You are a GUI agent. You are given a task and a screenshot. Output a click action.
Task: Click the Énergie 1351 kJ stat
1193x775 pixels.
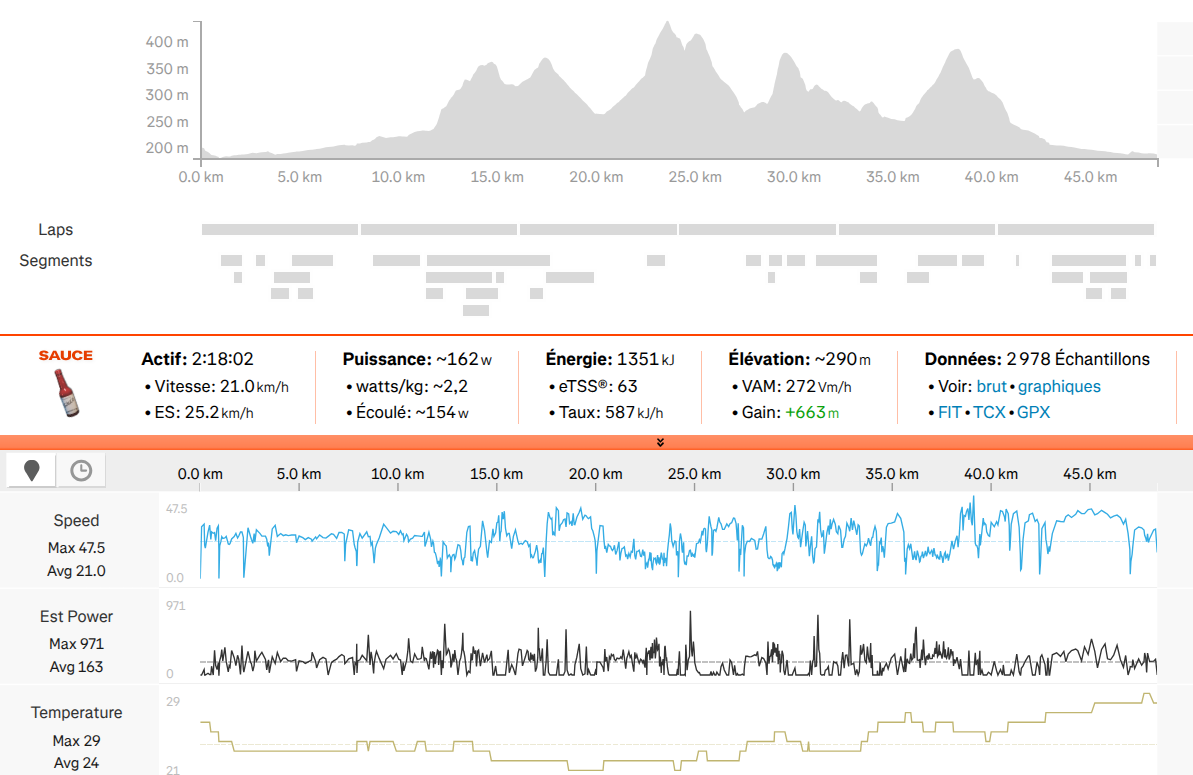[x=609, y=359]
